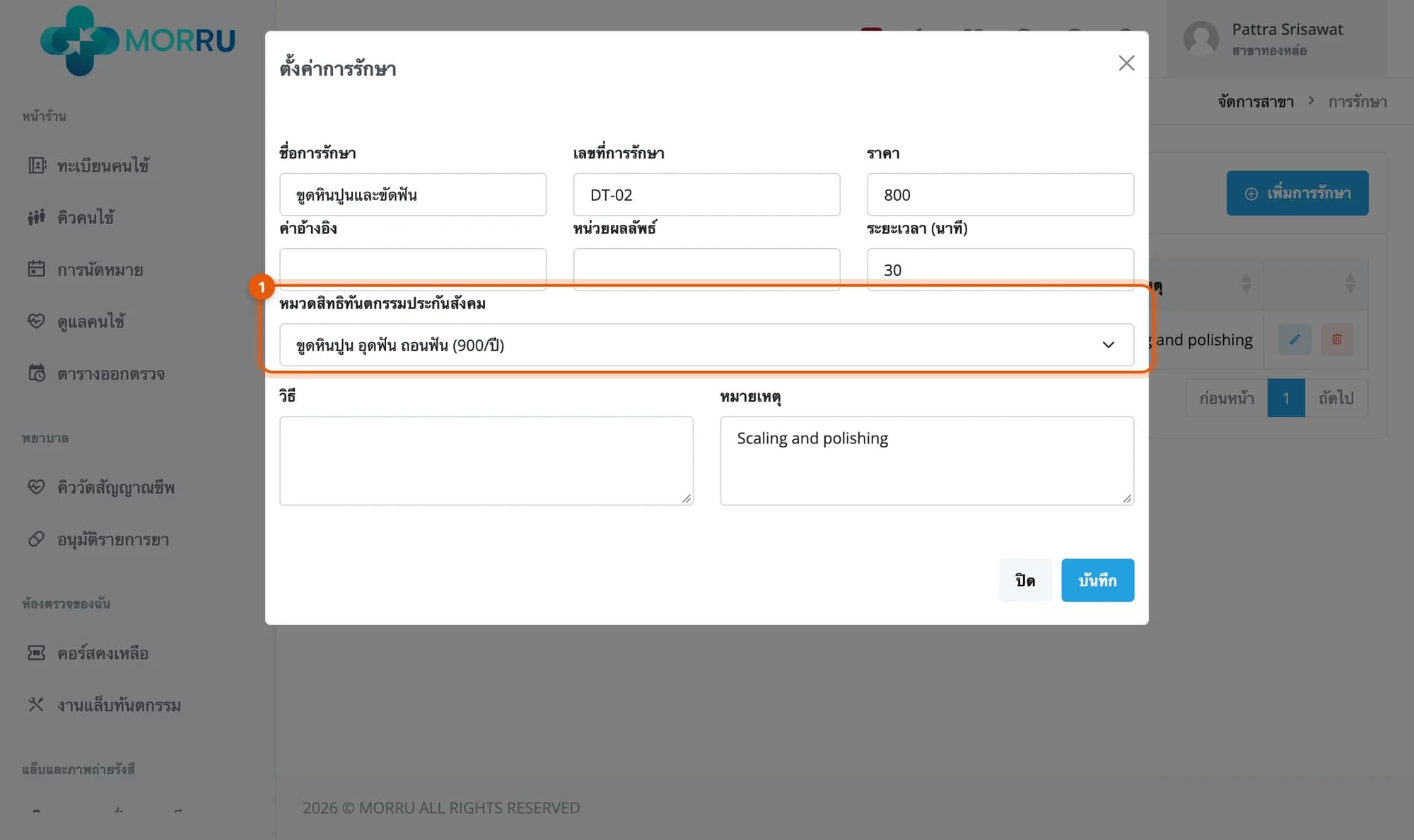Click the วิธี text area
The image size is (1414, 840).
486,460
